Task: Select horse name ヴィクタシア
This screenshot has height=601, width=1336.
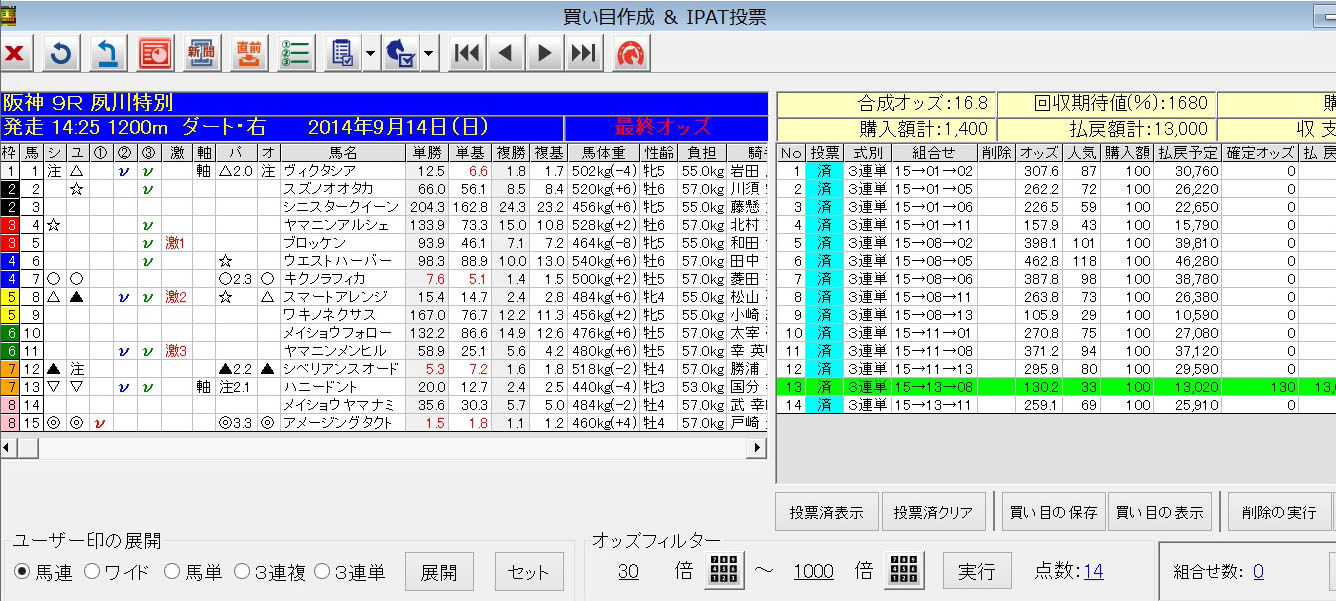Action: click(318, 171)
